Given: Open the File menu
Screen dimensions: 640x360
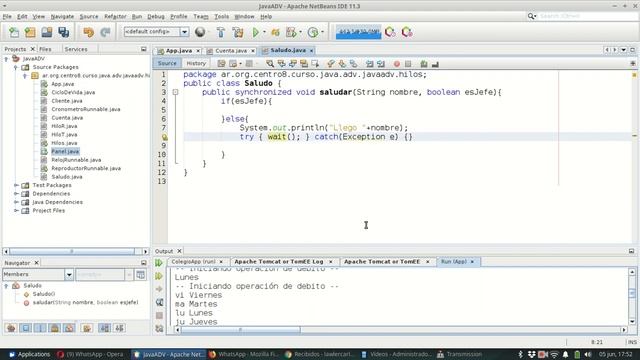Looking at the screenshot, I should (7, 16).
